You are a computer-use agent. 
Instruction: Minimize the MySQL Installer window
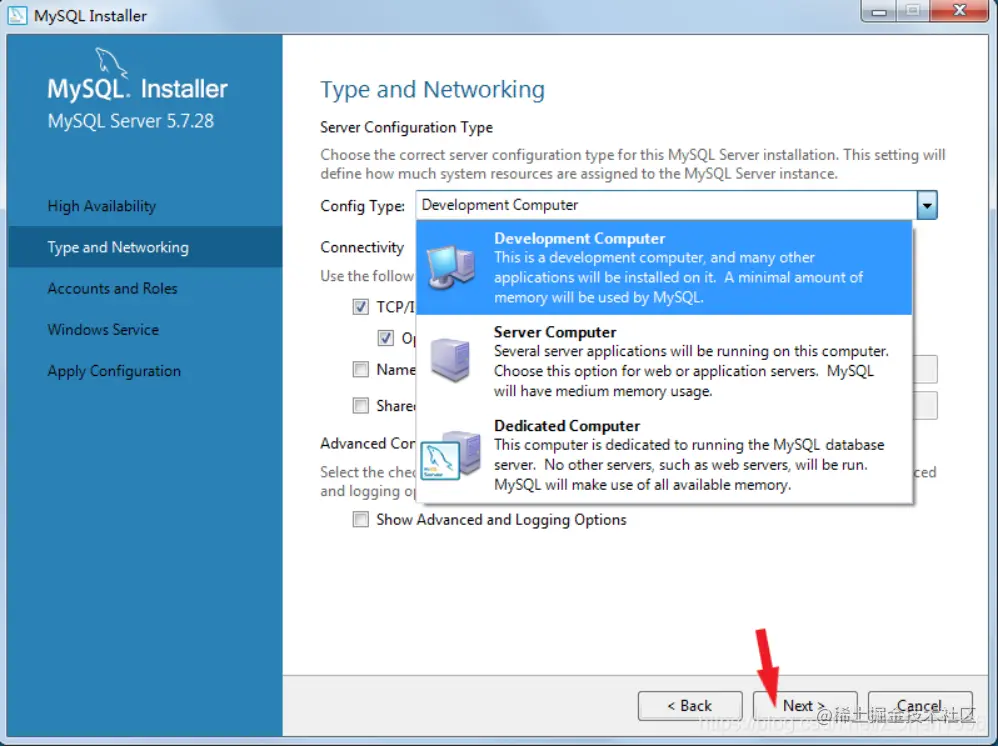click(879, 11)
